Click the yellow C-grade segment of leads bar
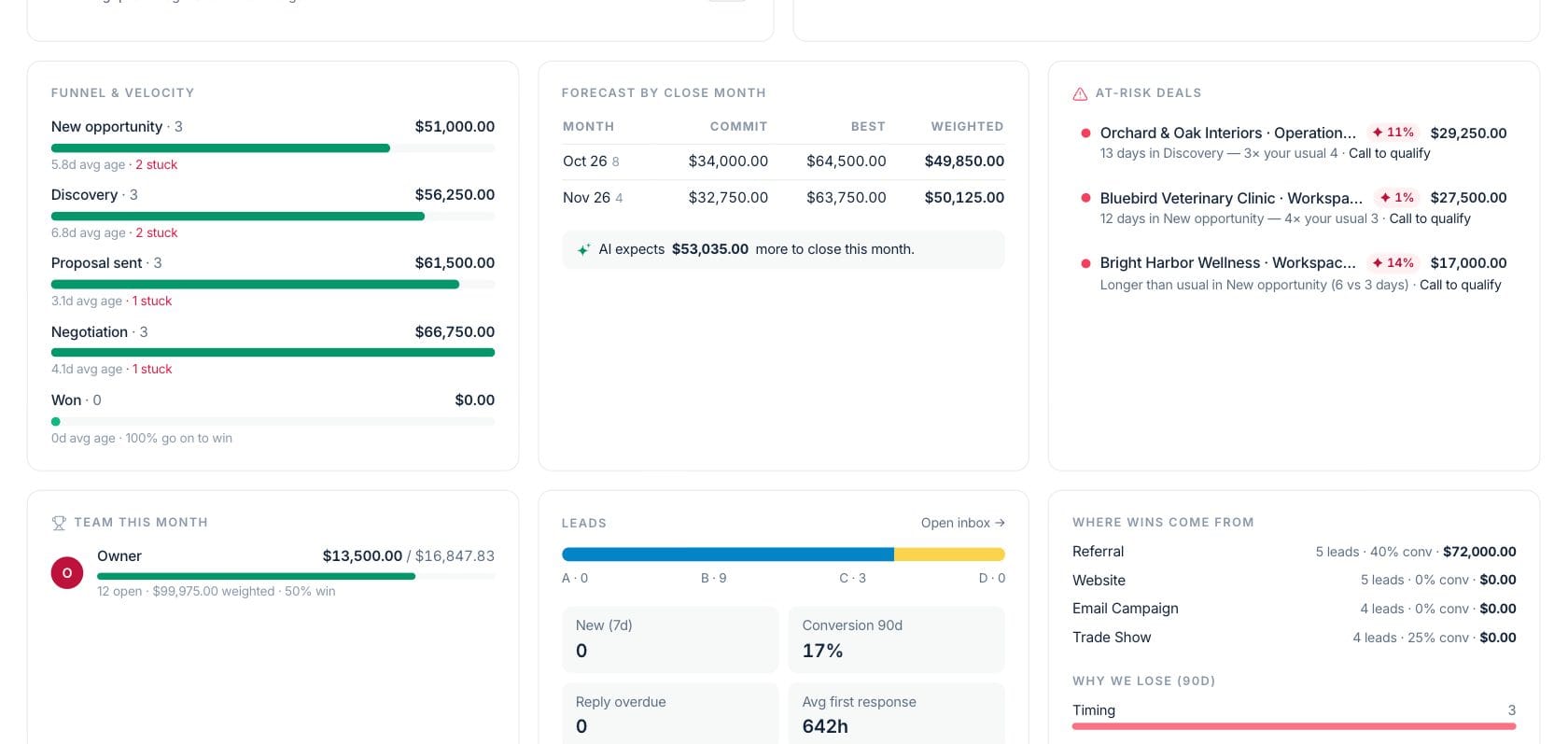The height and width of the screenshot is (744, 1568). pyautogui.click(x=949, y=554)
